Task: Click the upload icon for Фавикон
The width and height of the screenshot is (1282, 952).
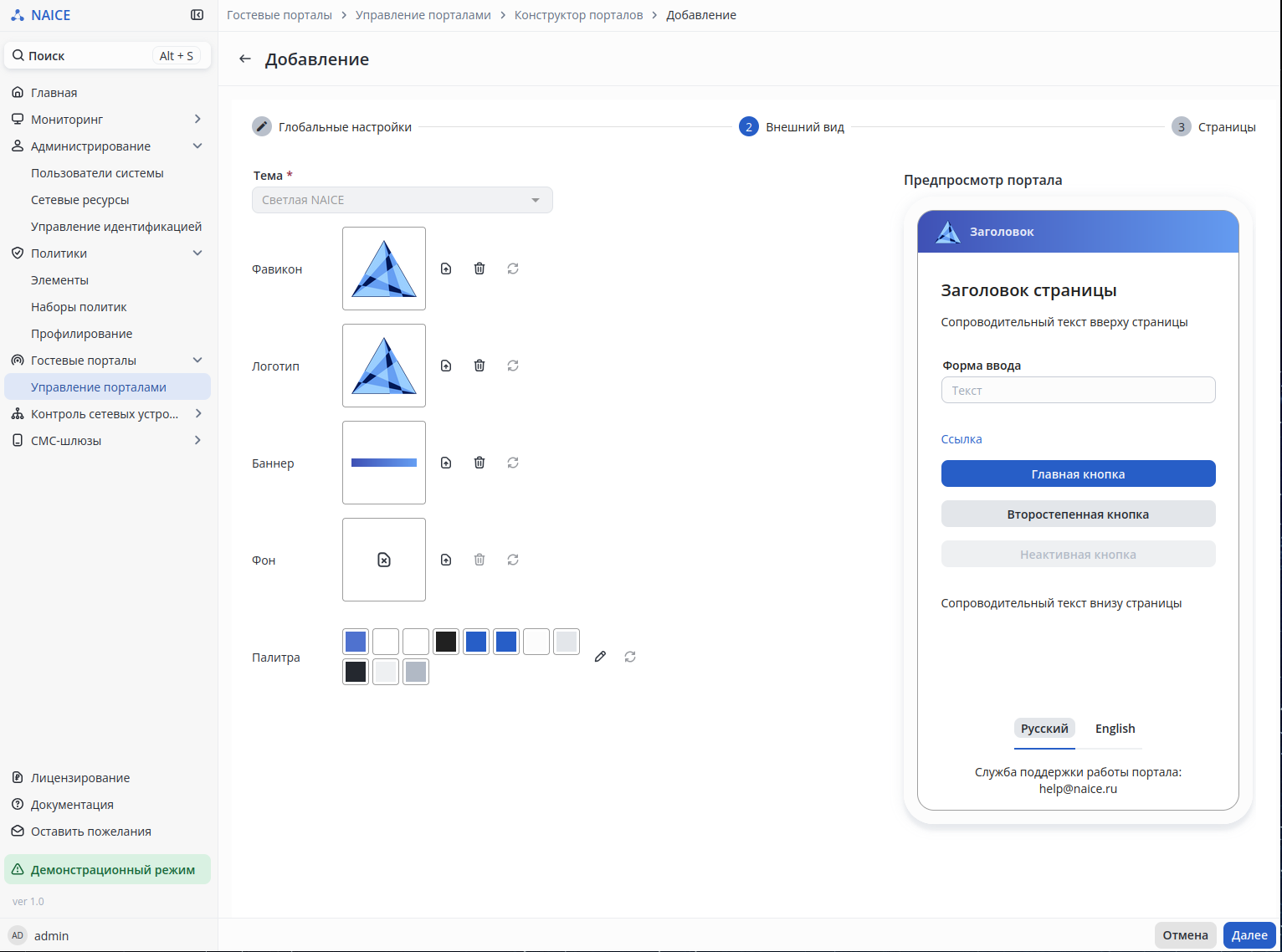Action: [446, 269]
